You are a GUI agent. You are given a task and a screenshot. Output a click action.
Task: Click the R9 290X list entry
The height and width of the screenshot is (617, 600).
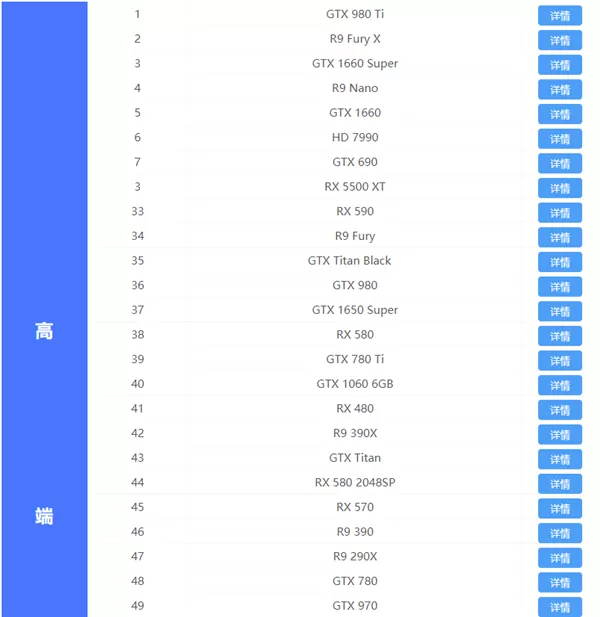tap(355, 556)
